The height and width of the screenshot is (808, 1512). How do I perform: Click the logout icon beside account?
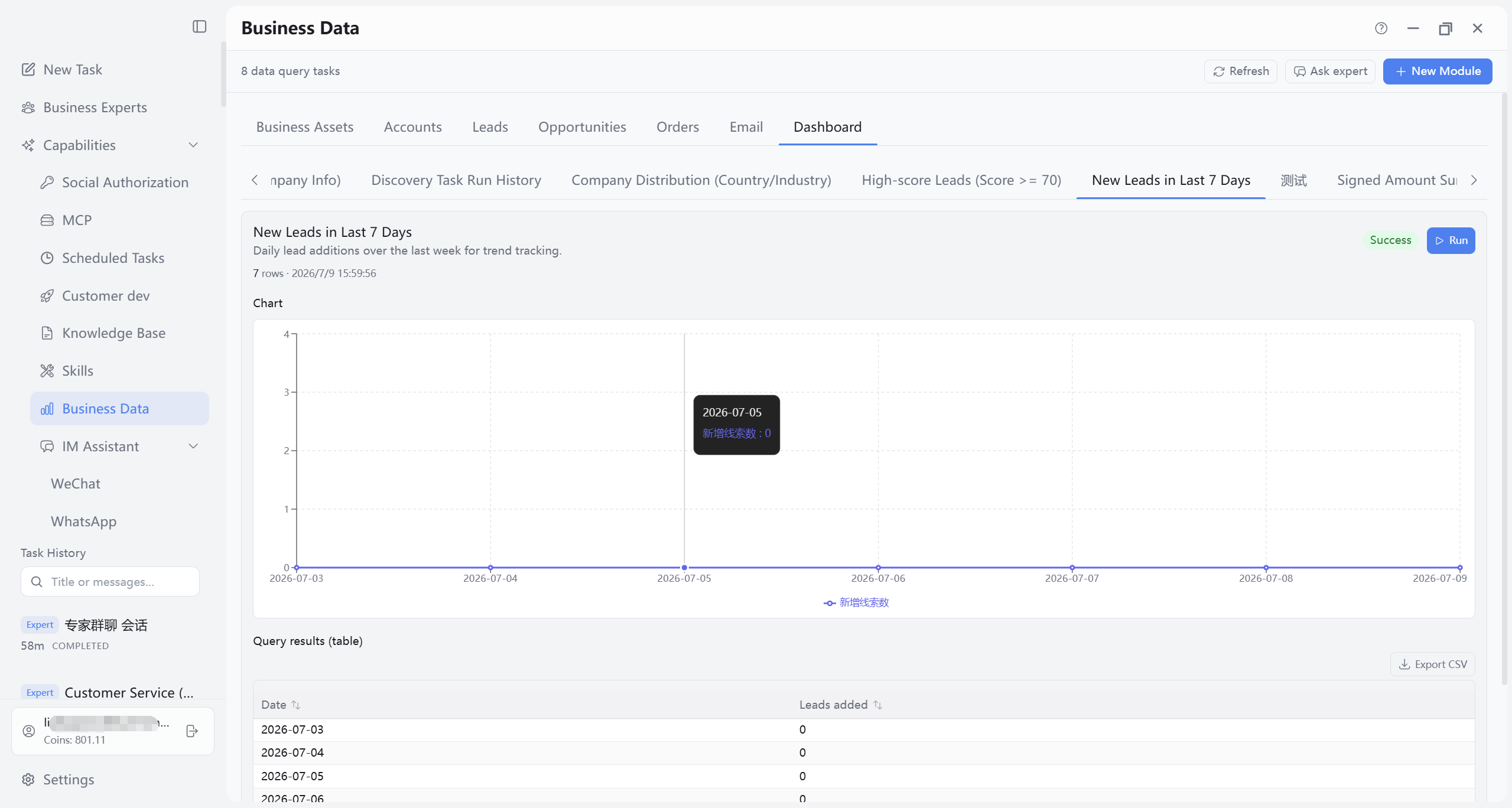tap(191, 731)
